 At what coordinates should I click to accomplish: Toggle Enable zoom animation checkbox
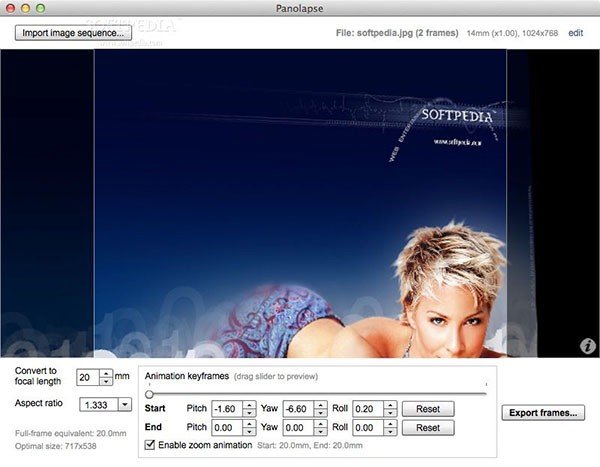click(150, 445)
